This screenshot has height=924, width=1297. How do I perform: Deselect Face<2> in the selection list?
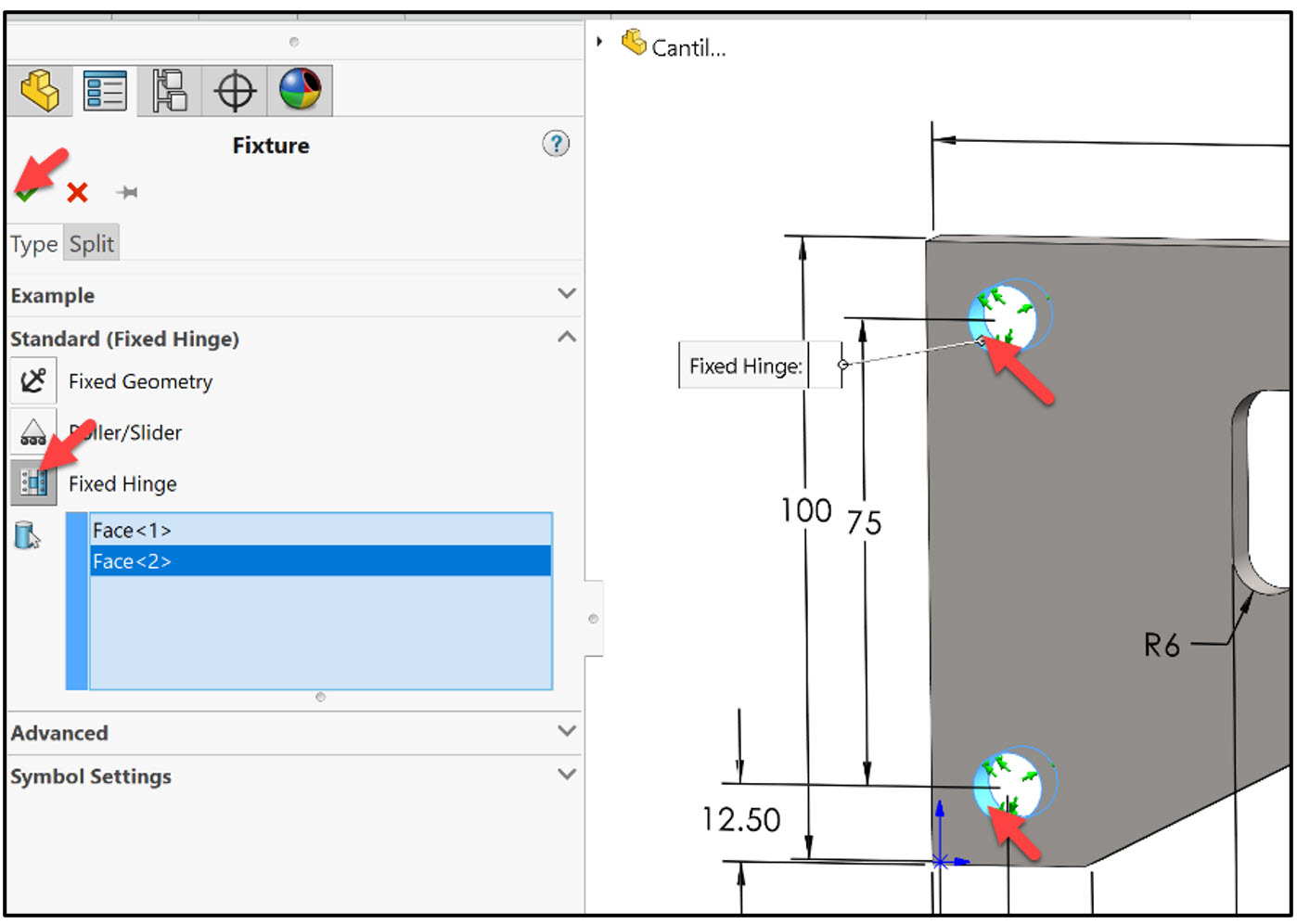pyautogui.click(x=133, y=561)
